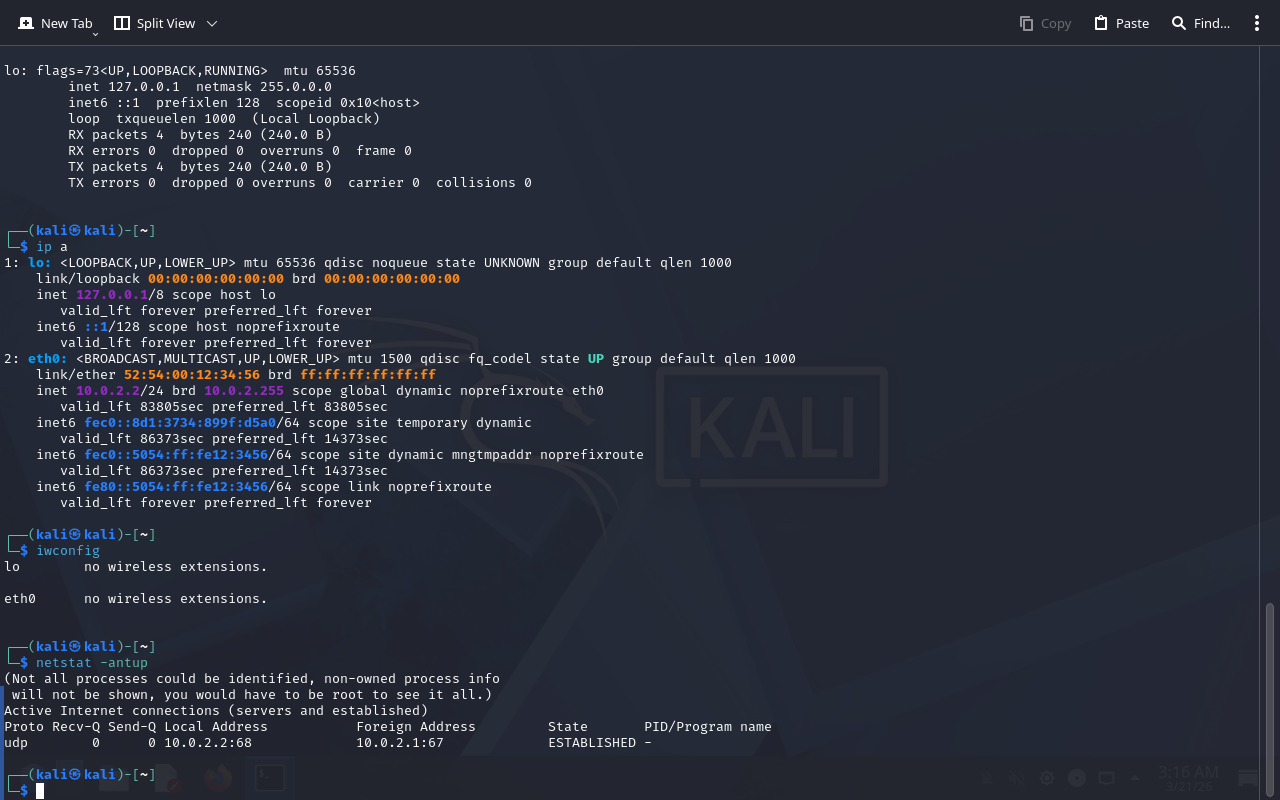The height and width of the screenshot is (800, 1280).
Task: Click the Copy toolbar button
Action: pos(1045,23)
